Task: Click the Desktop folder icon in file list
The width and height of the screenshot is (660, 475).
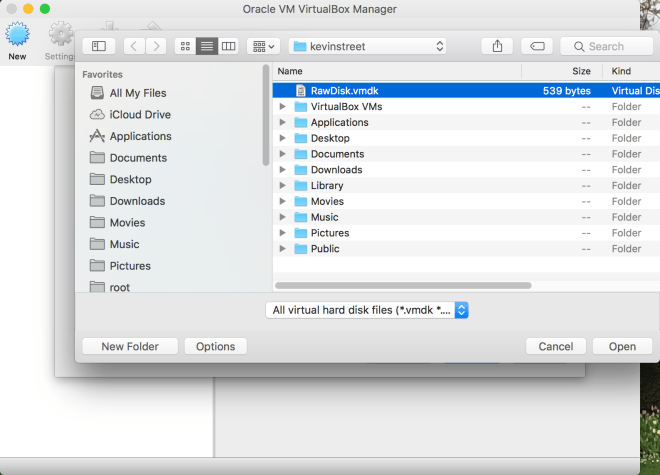Action: pos(301,138)
